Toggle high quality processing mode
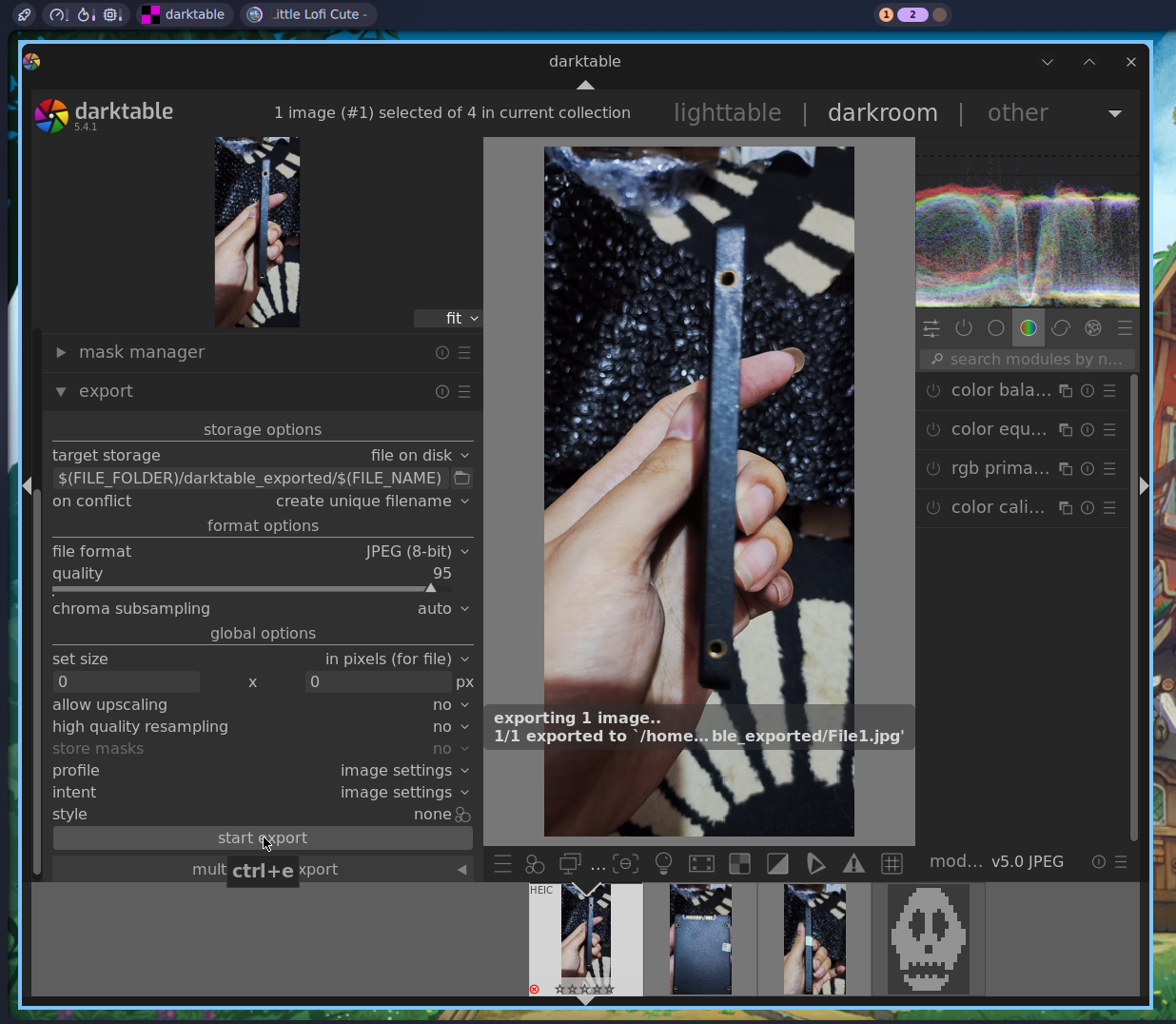1176x1024 pixels. click(x=701, y=864)
